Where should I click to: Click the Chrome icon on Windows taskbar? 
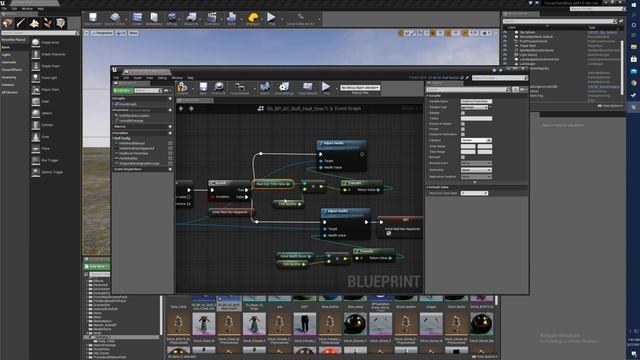point(633,83)
